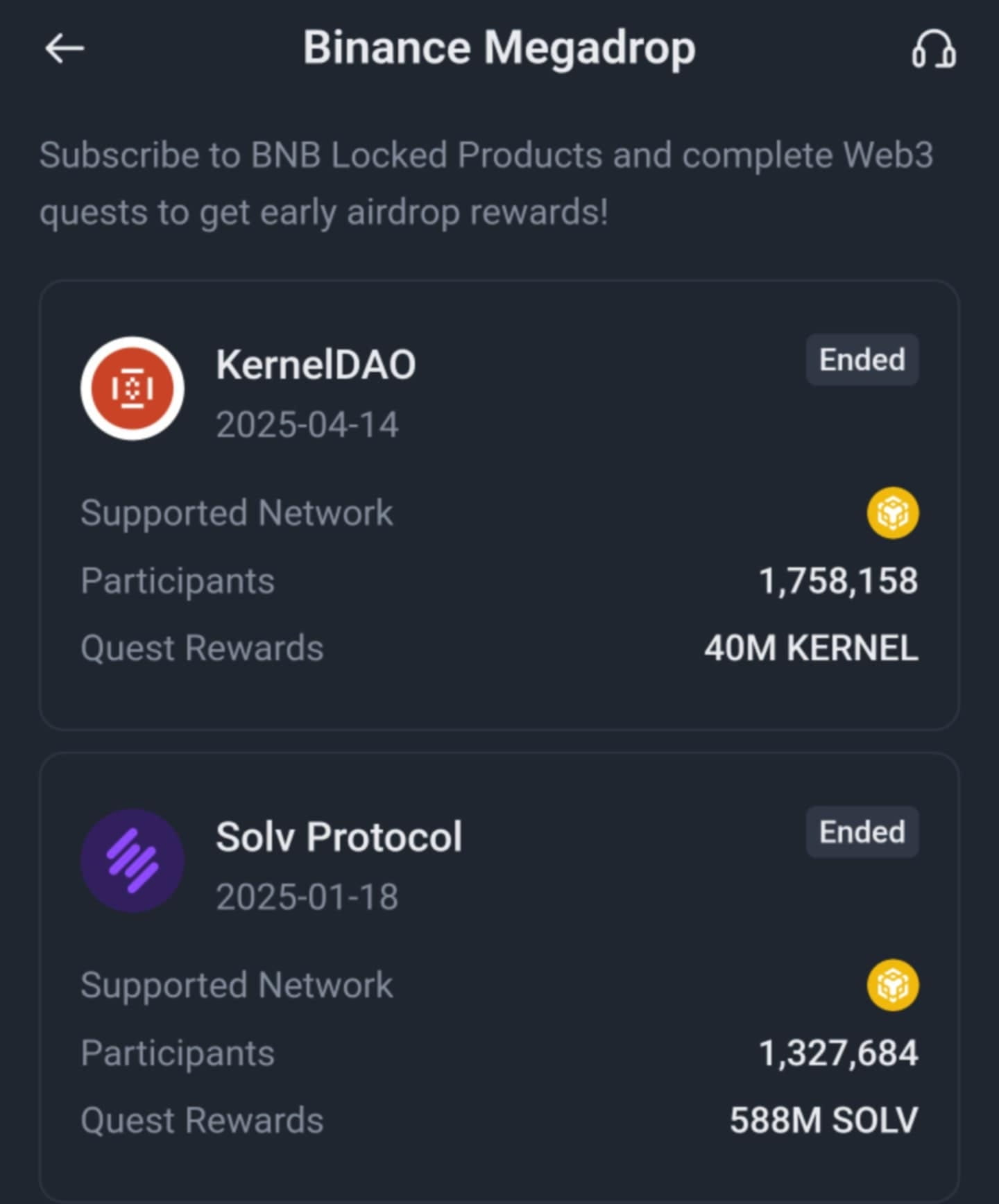Tap Supported Network label in KernelDAO card
This screenshot has width=999, height=1204.
pos(237,513)
